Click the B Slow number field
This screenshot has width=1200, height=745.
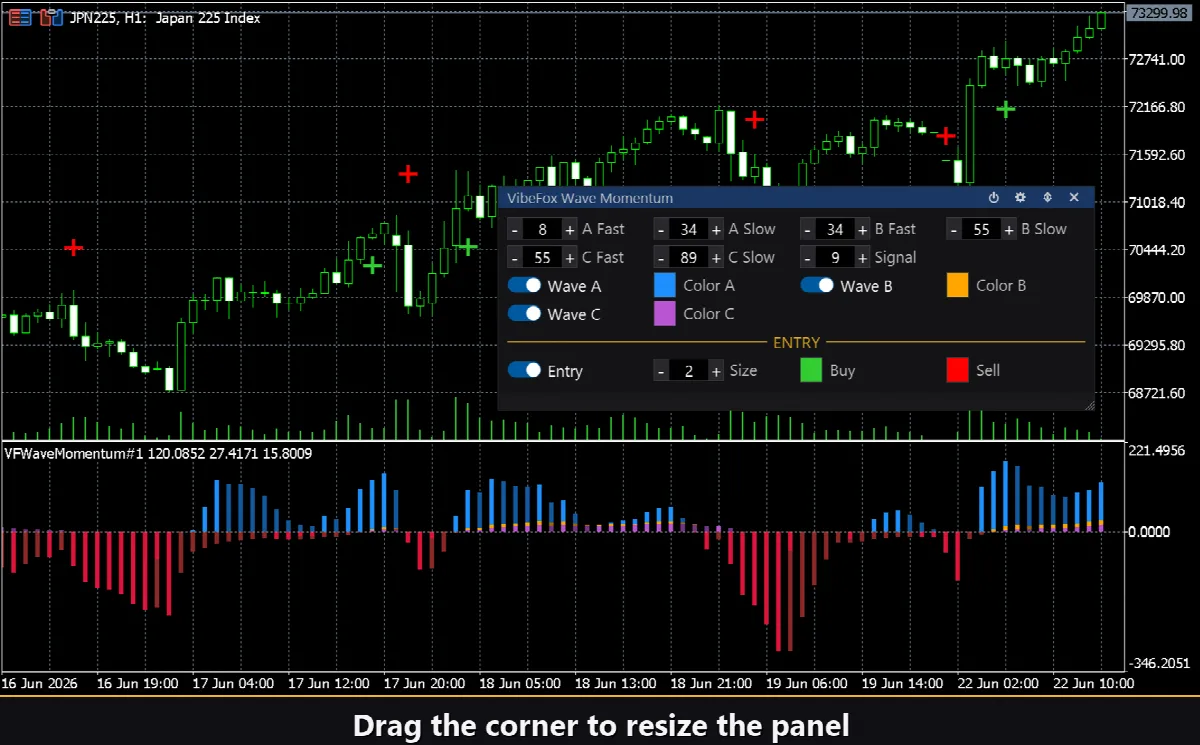pos(981,230)
